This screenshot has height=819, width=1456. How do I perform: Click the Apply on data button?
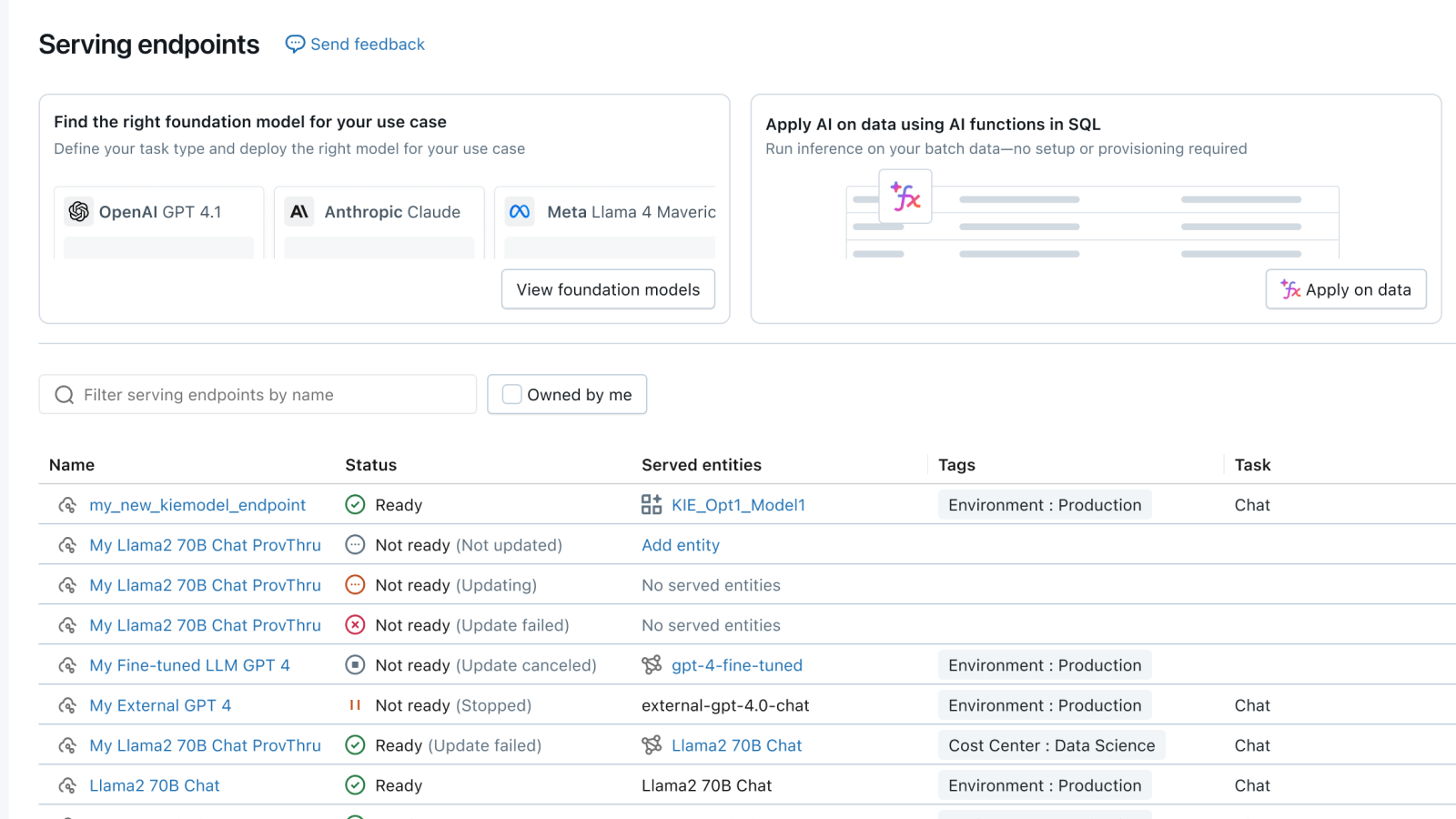tap(1345, 289)
